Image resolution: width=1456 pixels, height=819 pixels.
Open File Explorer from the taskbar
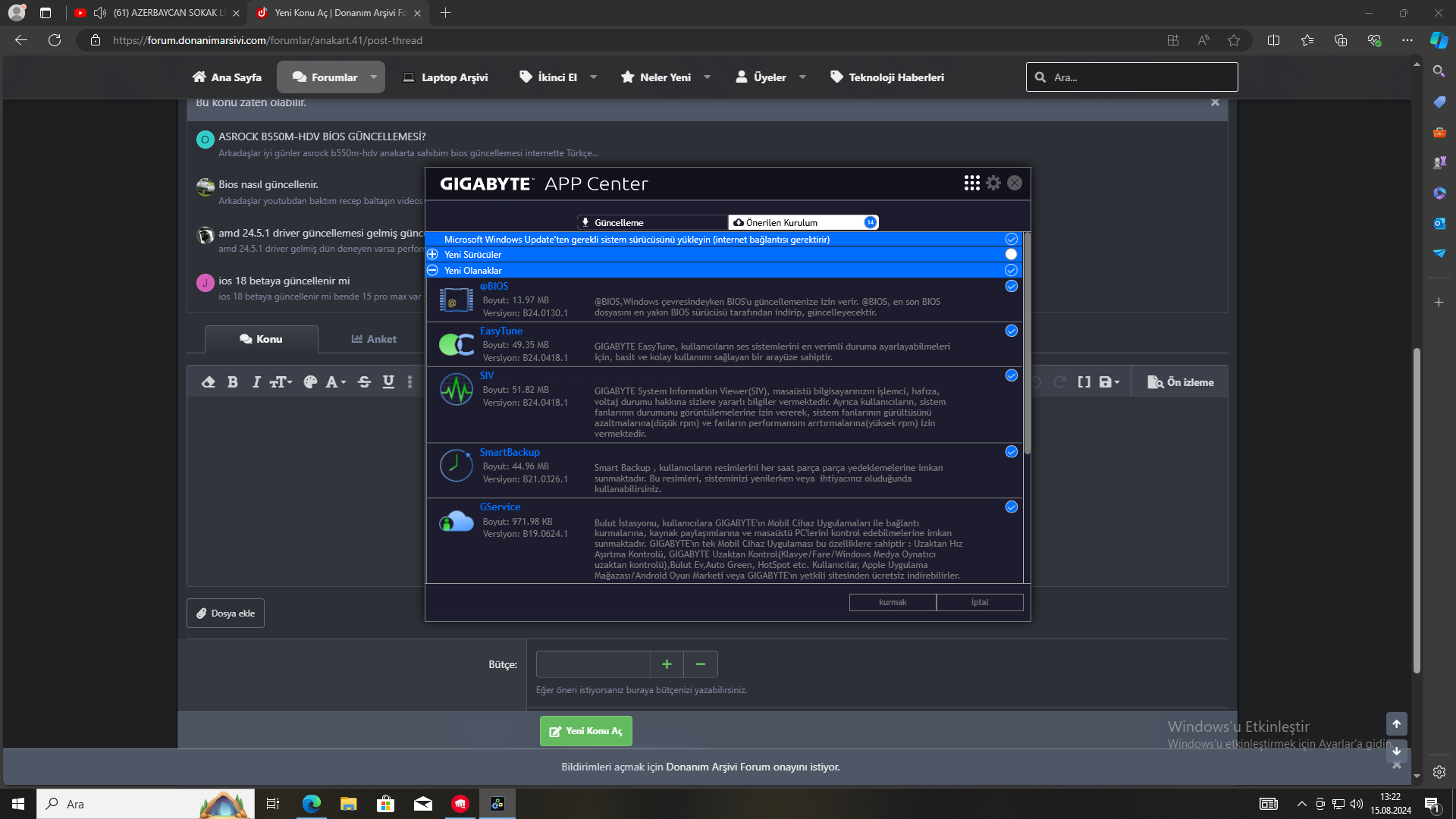click(348, 804)
